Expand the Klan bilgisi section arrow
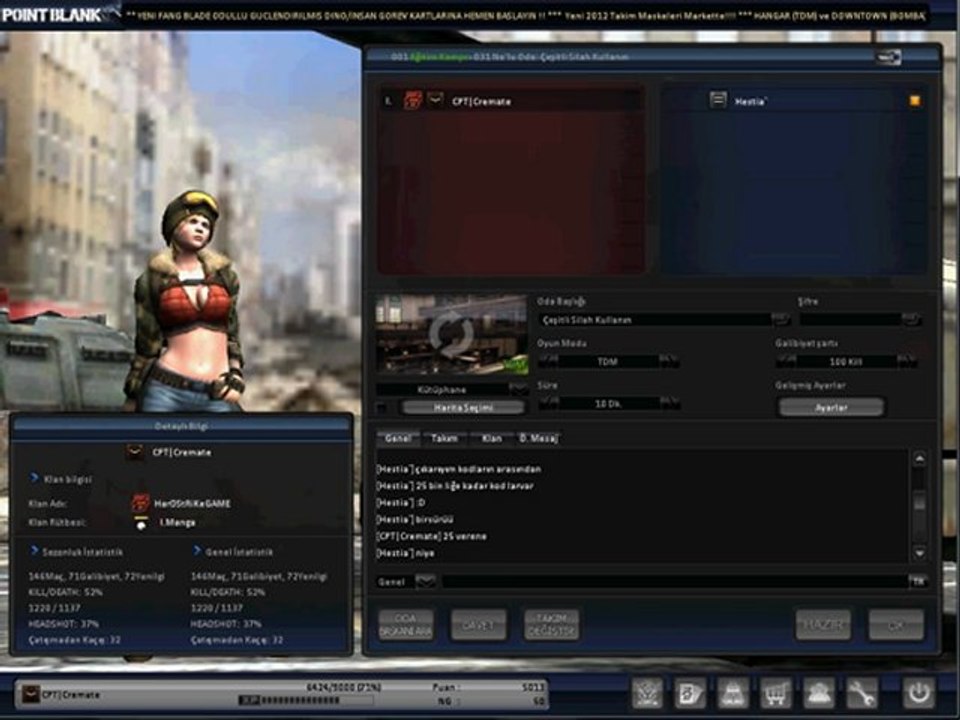The image size is (960, 720). tap(34, 478)
